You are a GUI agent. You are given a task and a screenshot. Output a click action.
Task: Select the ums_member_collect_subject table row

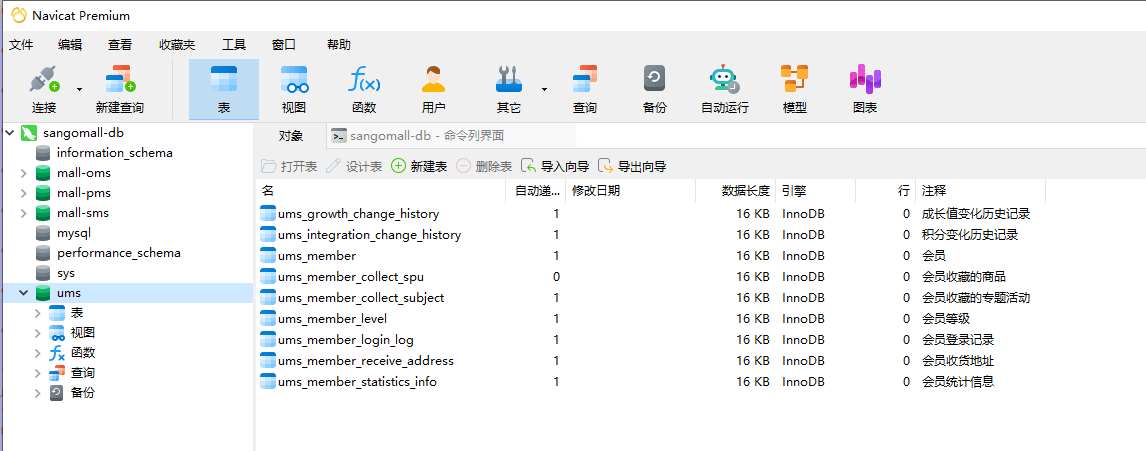[650, 298]
